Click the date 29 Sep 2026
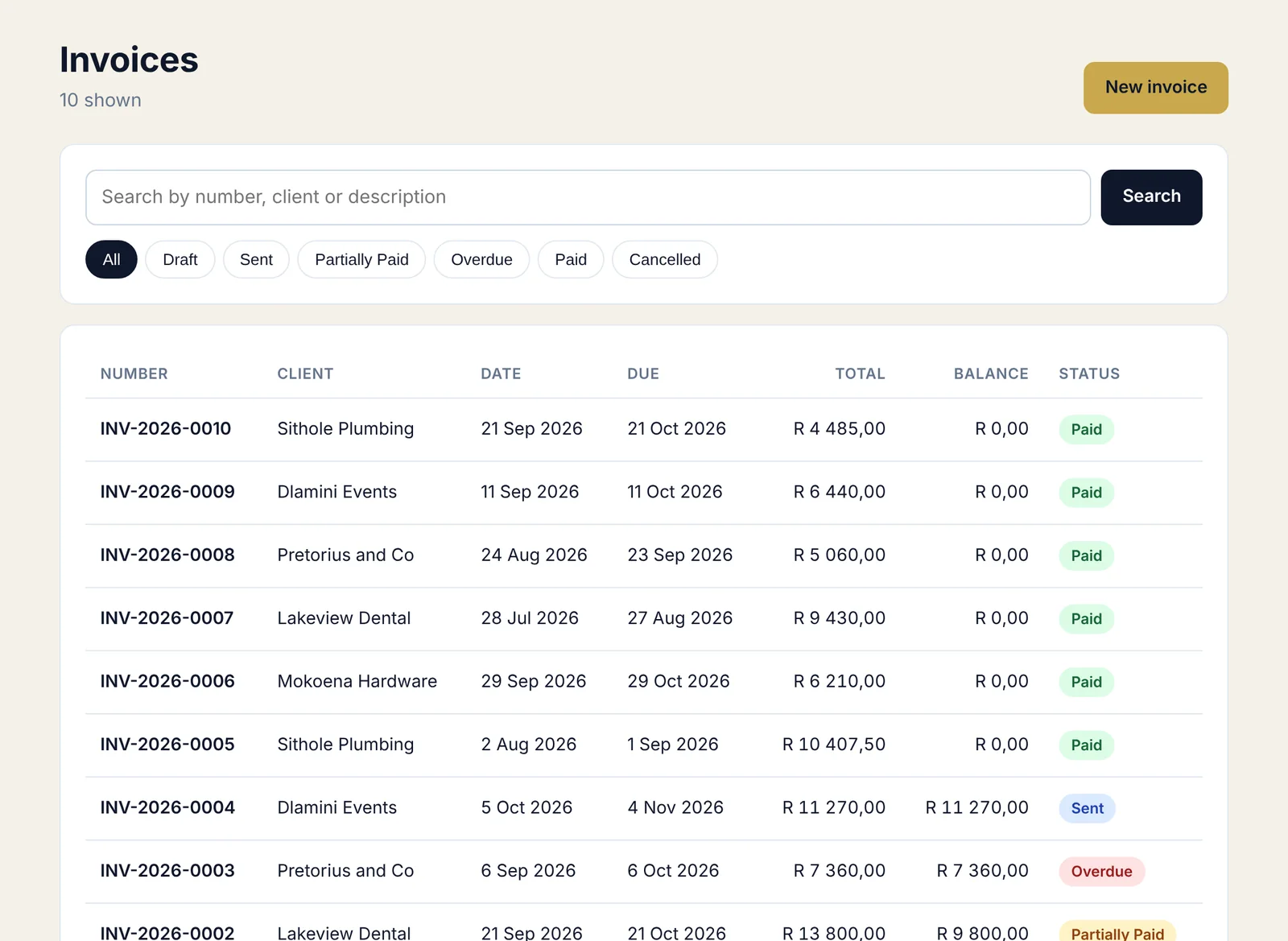This screenshot has width=1288, height=941. point(534,682)
